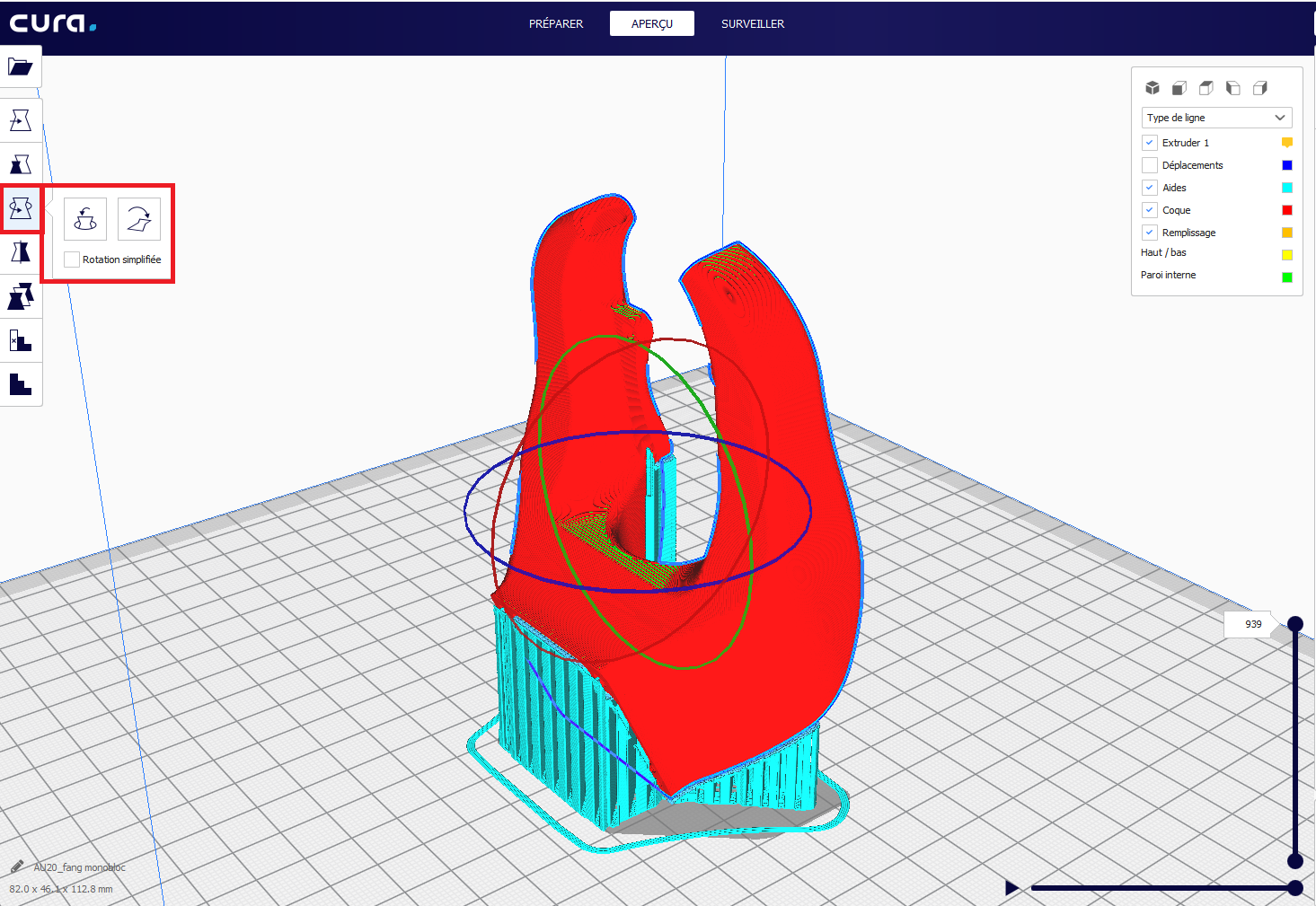Open file with the folder icon
This screenshot has height=906, width=1316.
[x=21, y=66]
